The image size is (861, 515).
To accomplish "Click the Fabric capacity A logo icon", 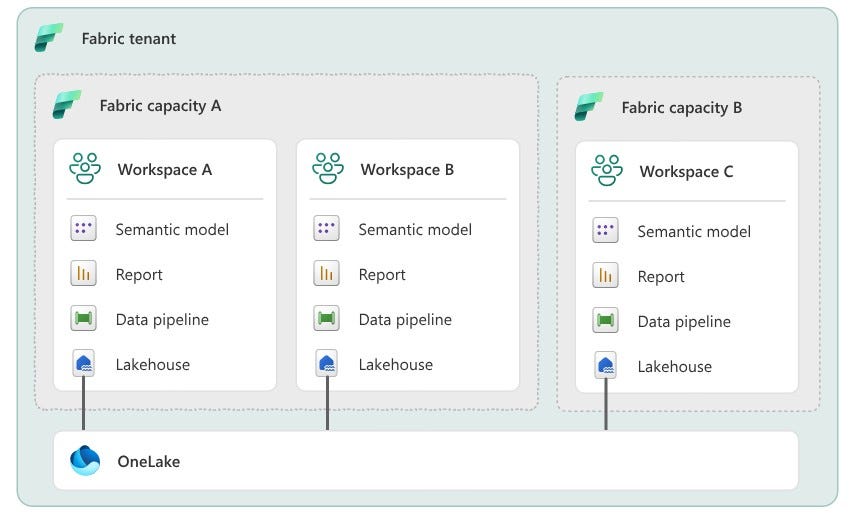I will coord(67,104).
